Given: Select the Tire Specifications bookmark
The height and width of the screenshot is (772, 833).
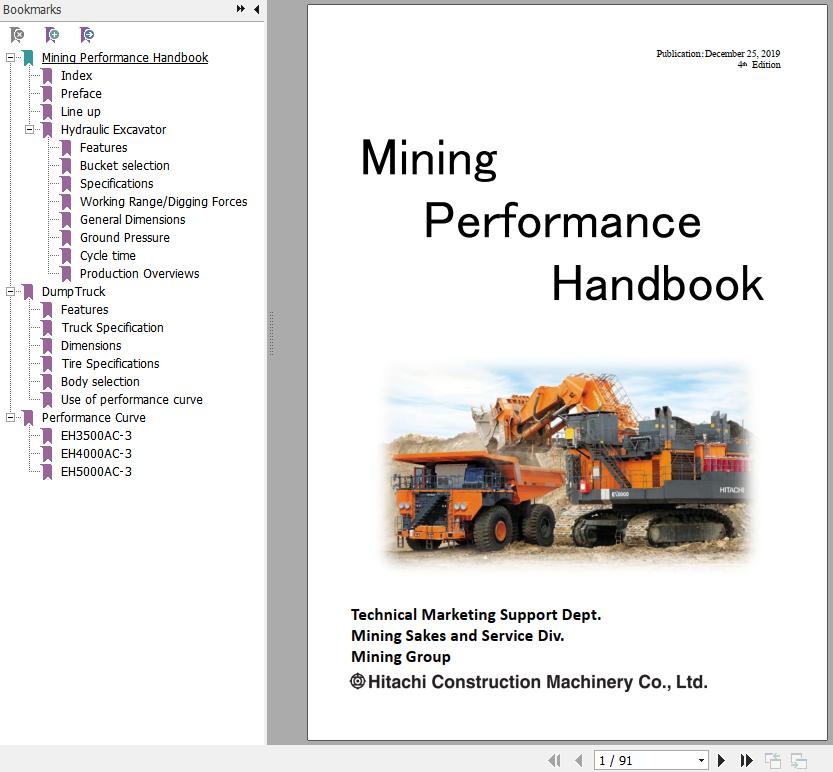Looking at the screenshot, I should click(110, 364).
